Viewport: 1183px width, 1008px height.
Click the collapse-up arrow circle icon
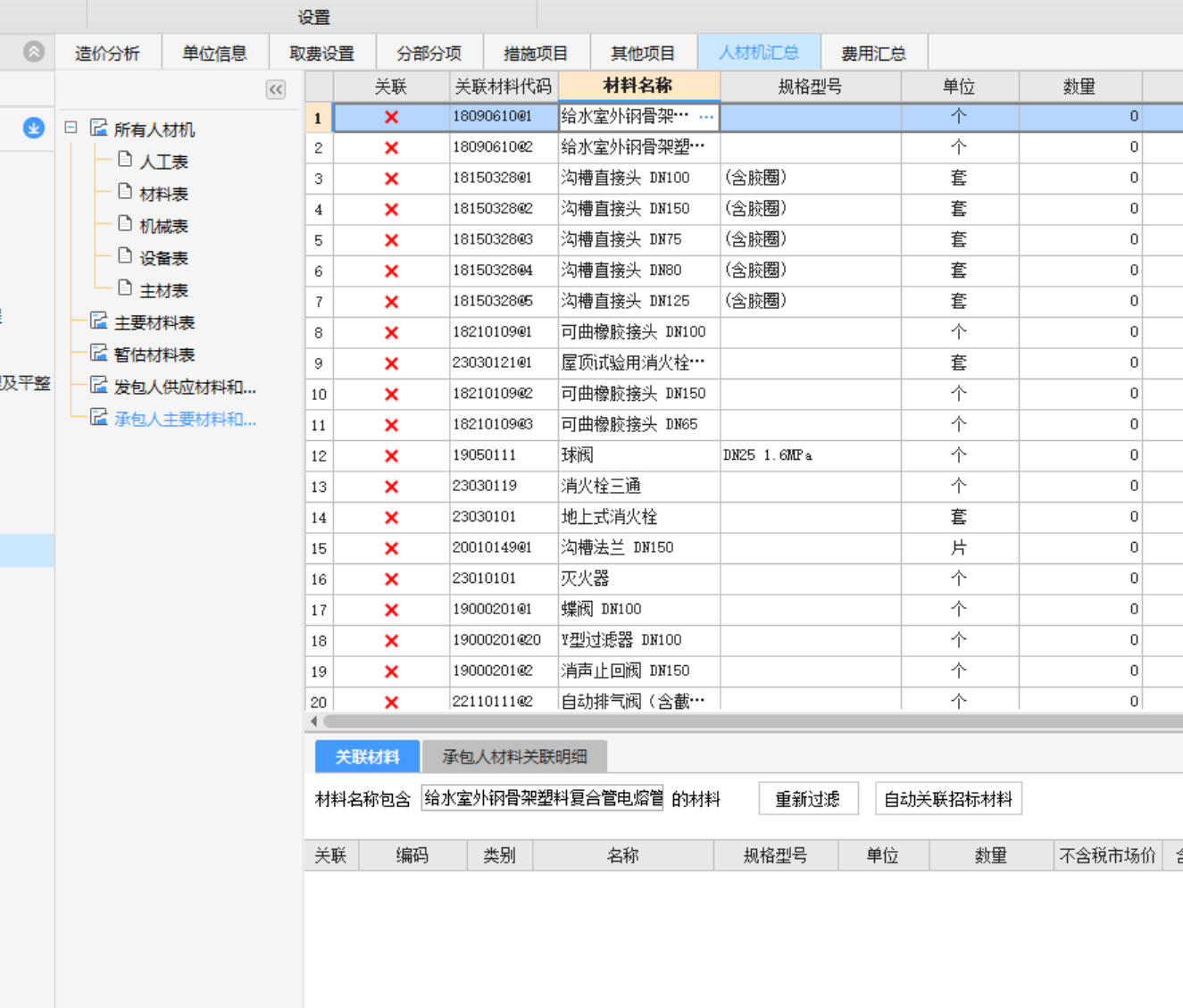tap(34, 52)
